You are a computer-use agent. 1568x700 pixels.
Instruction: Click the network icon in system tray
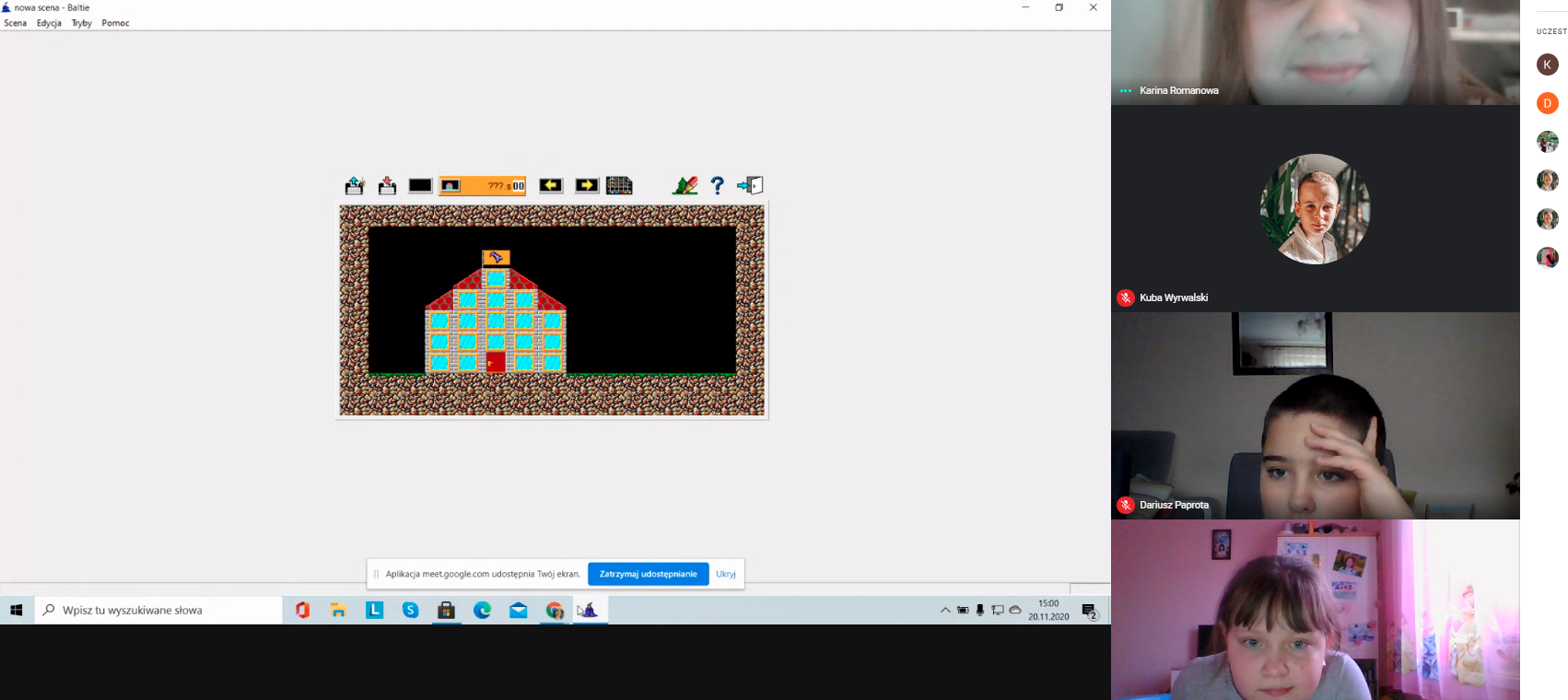(x=998, y=610)
